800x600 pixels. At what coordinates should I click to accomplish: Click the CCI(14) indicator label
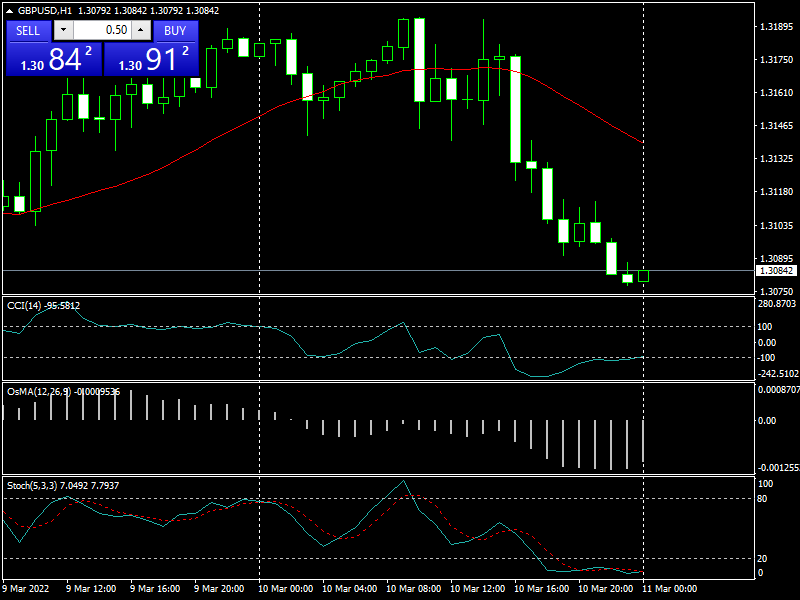pos(43,306)
